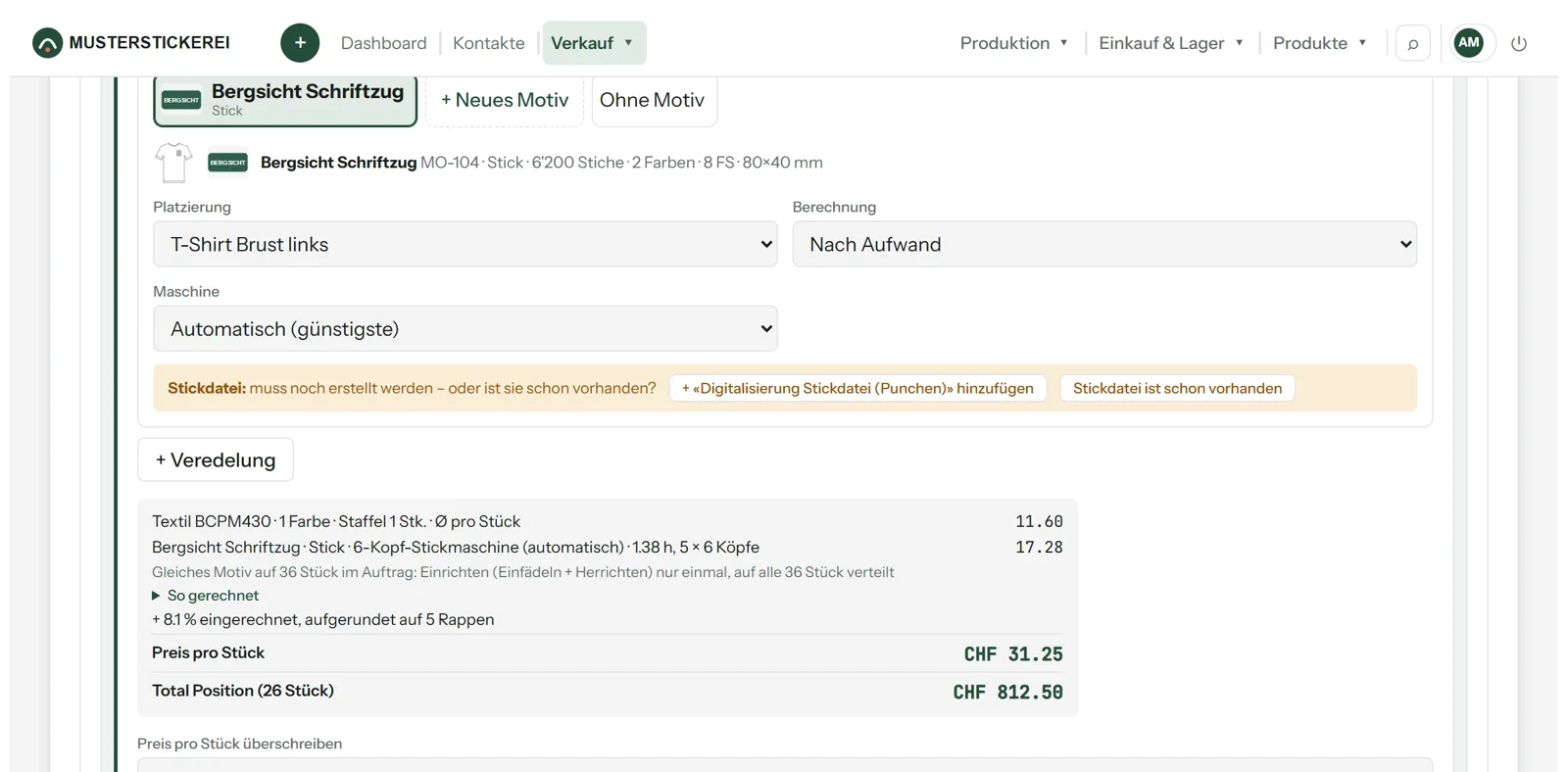Screen dimensions: 1568x772
Task: Go to Kontakte
Action: [x=489, y=43]
